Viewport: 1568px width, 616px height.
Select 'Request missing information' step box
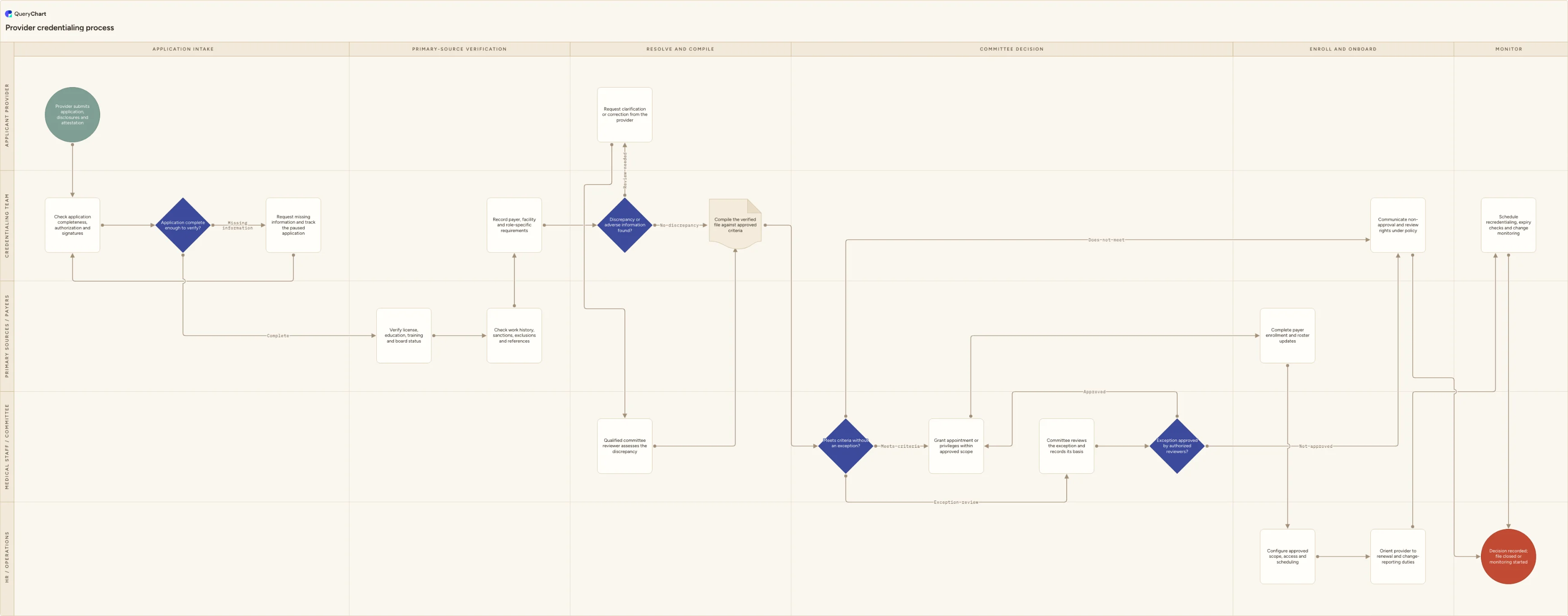[293, 225]
